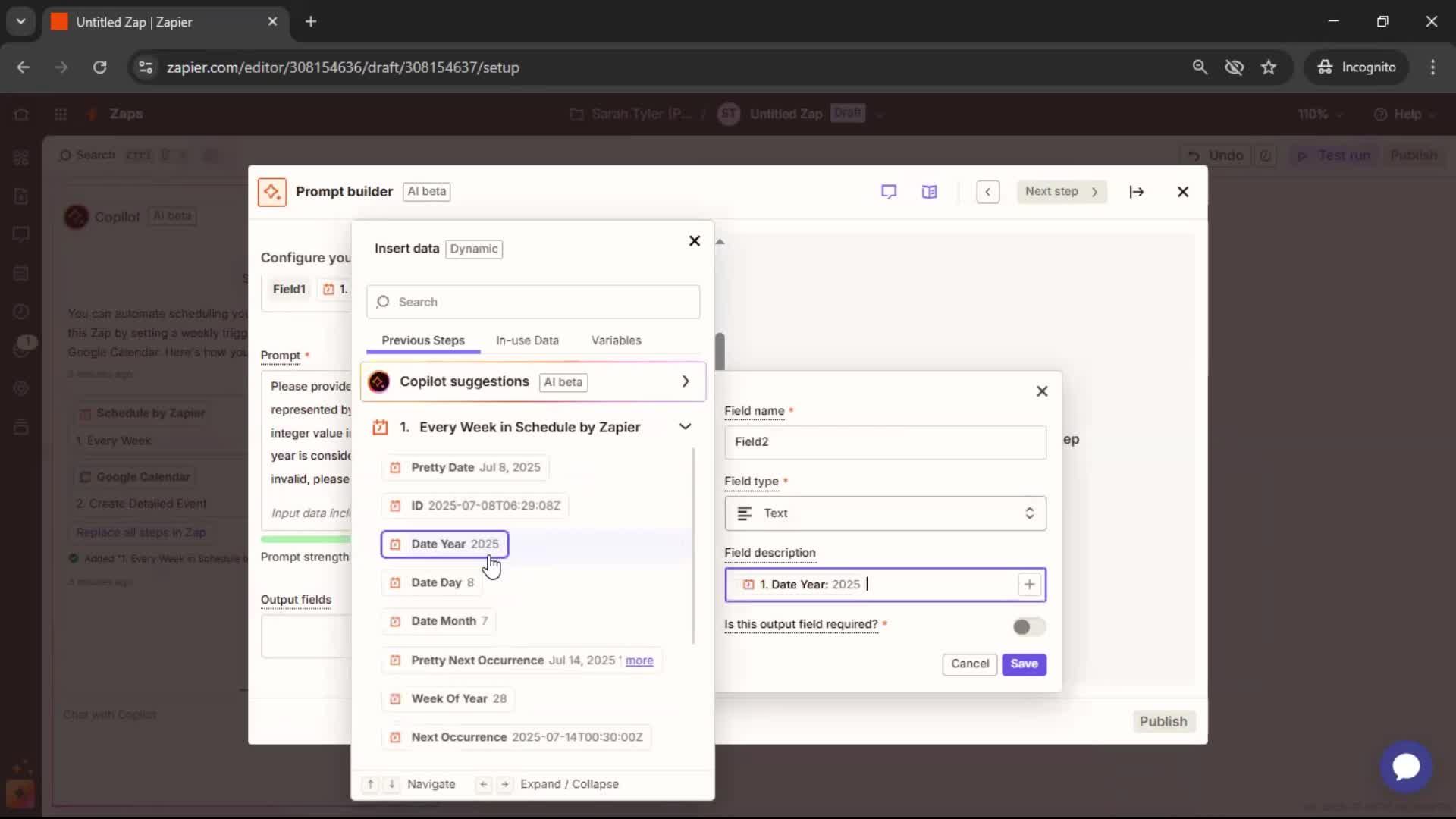Select the Pretty Next Occurrence data pill
The image size is (1456, 819).
pos(522,661)
